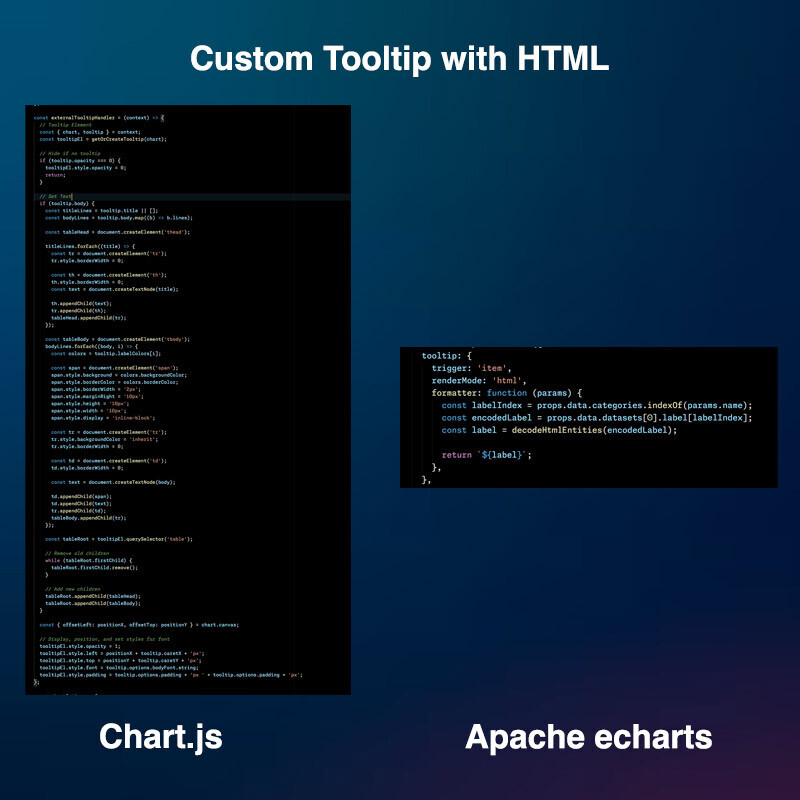Click the 'tableHead.appendChild(tr);' line
This screenshot has width=800, height=800.
tap(88, 318)
